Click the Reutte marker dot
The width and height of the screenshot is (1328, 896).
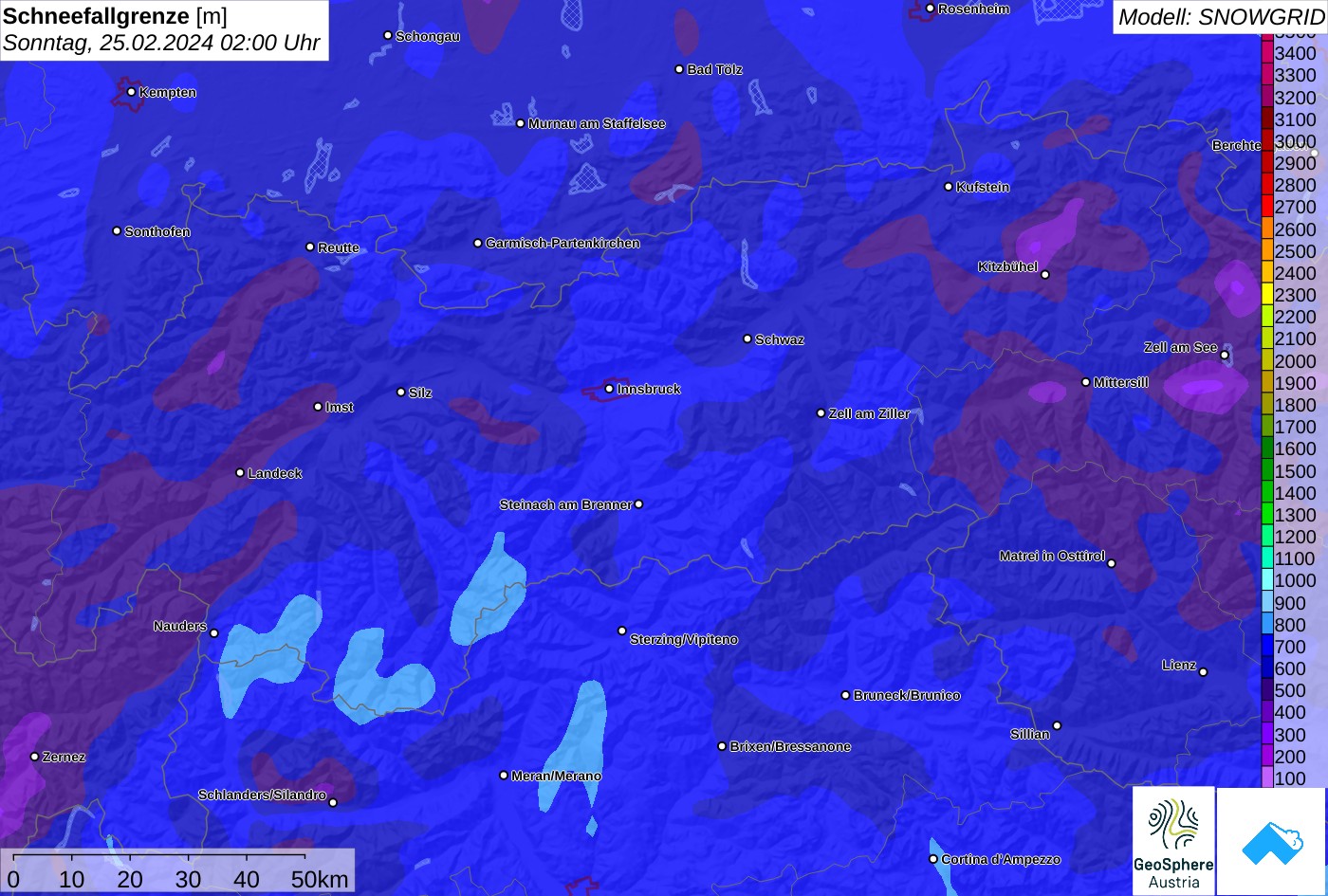coord(309,247)
